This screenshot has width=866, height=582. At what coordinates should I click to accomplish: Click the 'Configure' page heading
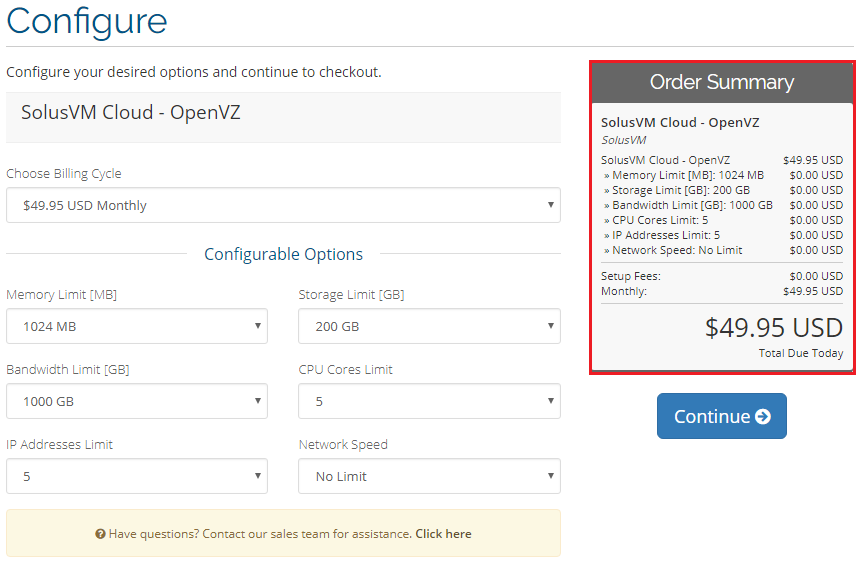click(87, 22)
